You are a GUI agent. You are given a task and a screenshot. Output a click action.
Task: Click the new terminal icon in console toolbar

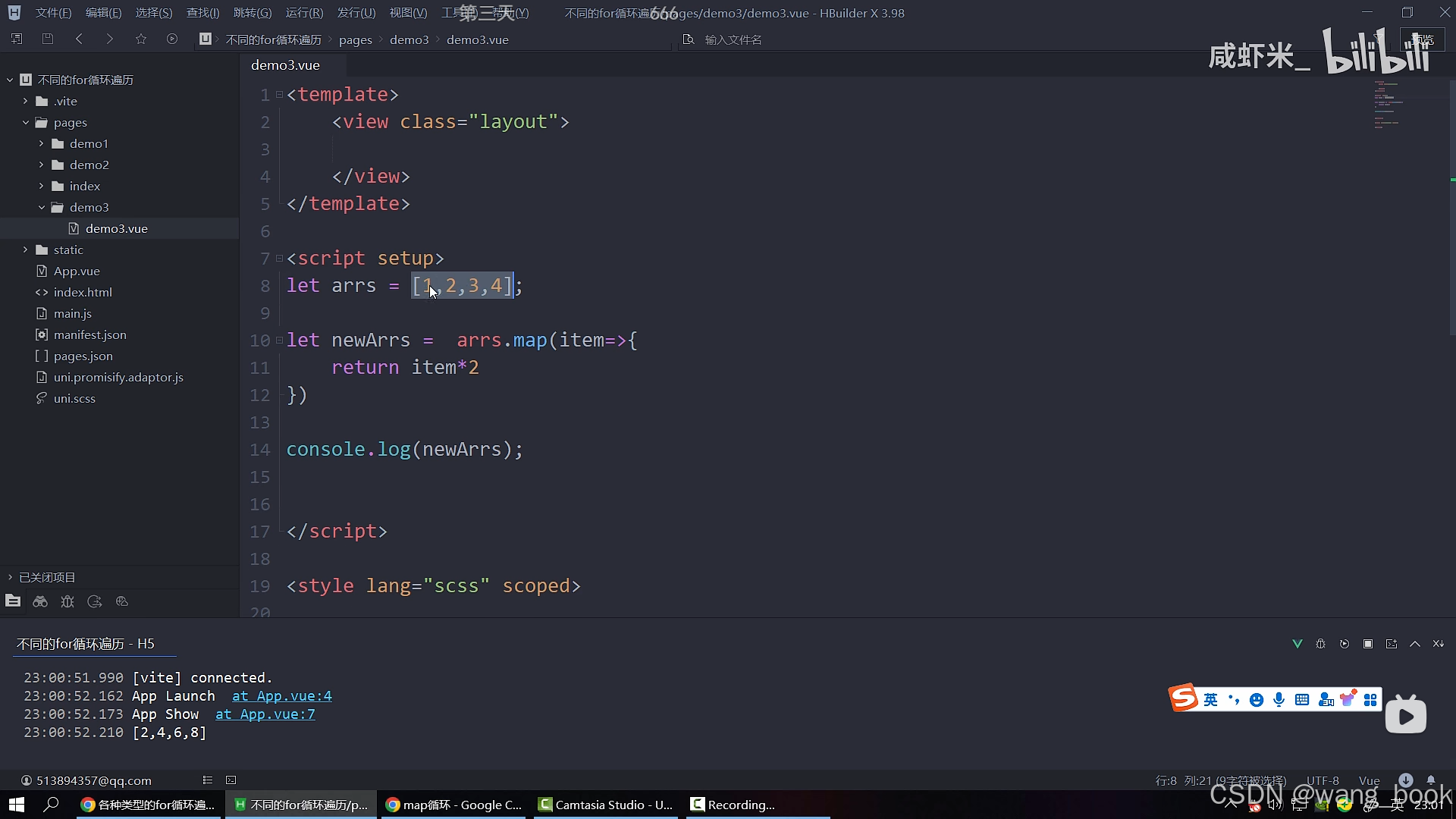pyautogui.click(x=1392, y=644)
